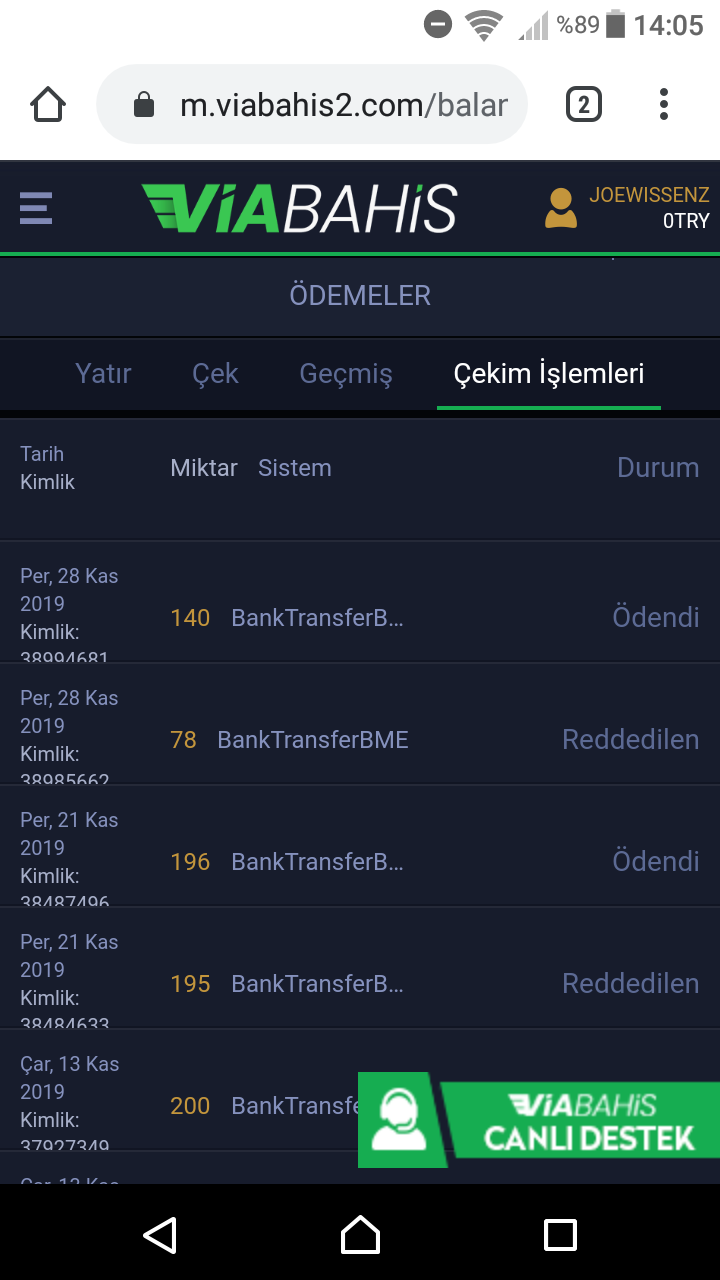Image resolution: width=720 pixels, height=1280 pixels.
Task: Tap the Android home navigation button
Action: click(x=360, y=1234)
